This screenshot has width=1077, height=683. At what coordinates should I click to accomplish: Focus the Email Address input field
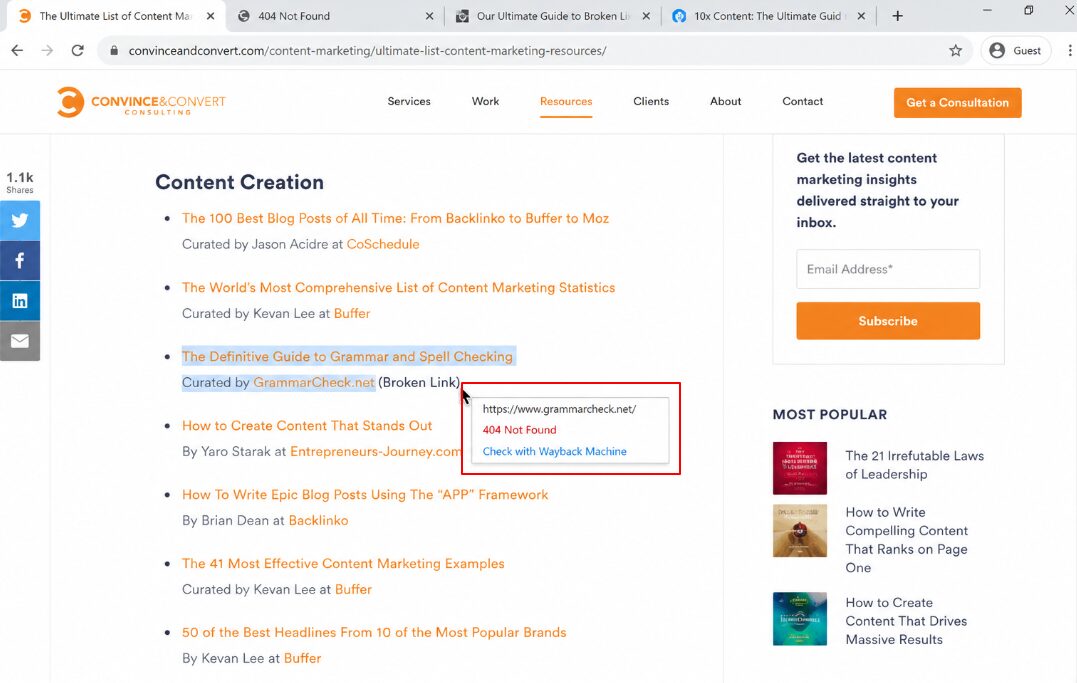coord(888,269)
